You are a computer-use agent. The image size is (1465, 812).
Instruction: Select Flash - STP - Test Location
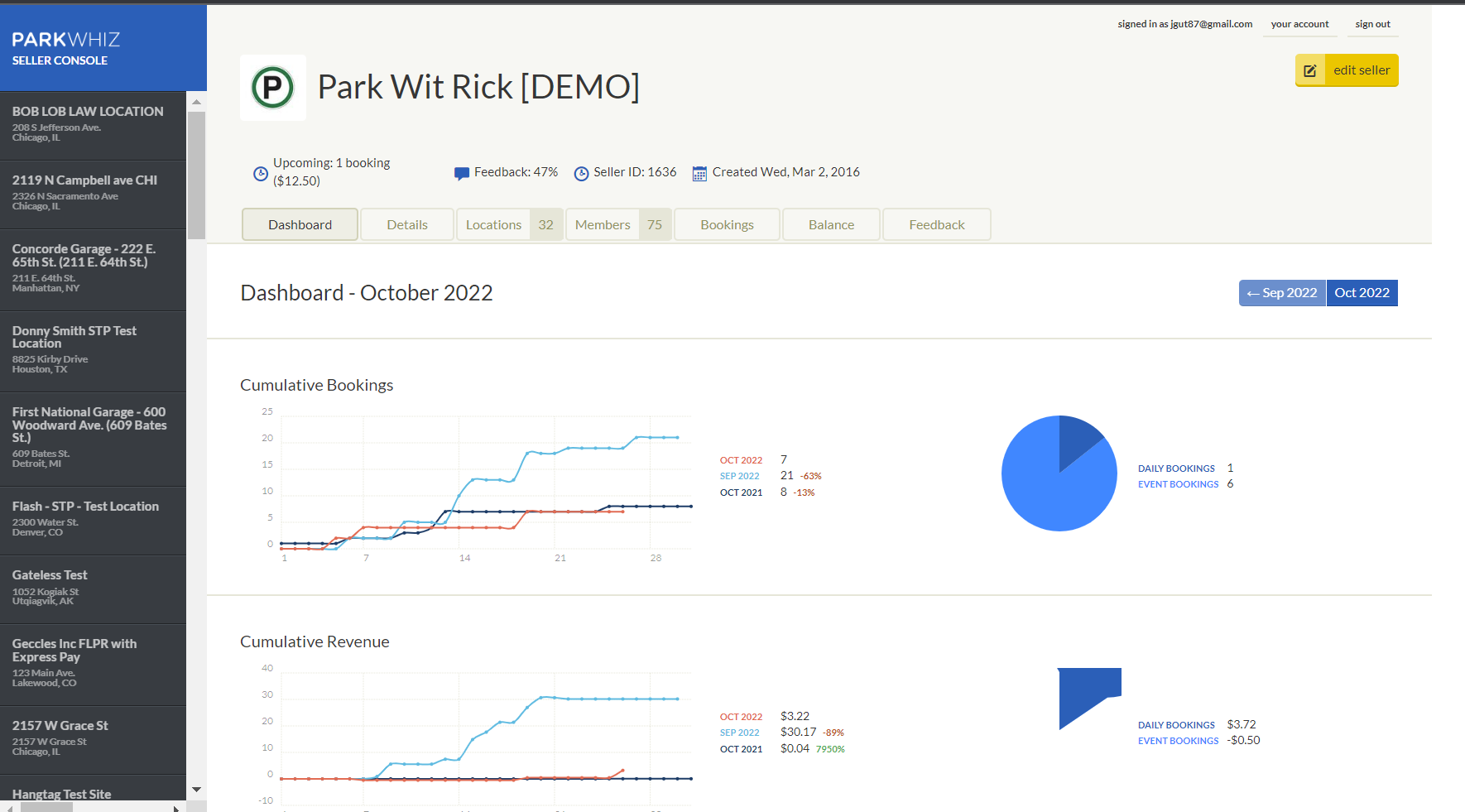click(x=93, y=521)
